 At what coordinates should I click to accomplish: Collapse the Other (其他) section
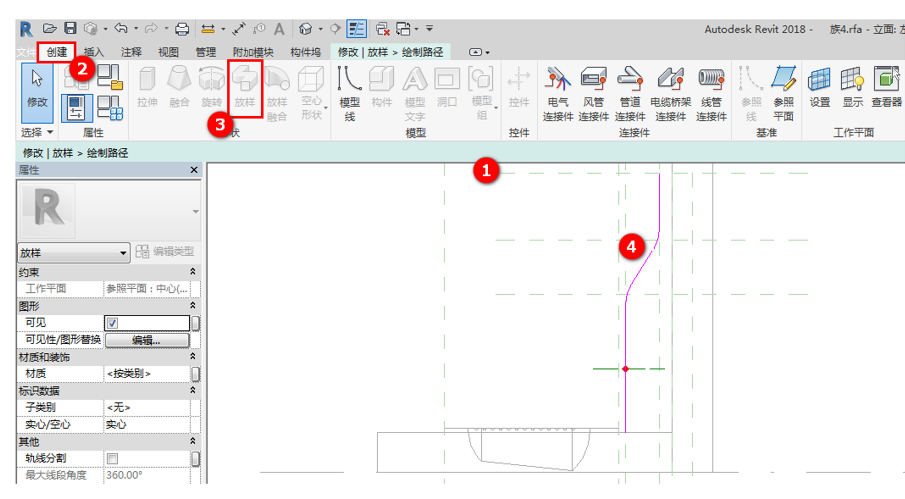[193, 441]
